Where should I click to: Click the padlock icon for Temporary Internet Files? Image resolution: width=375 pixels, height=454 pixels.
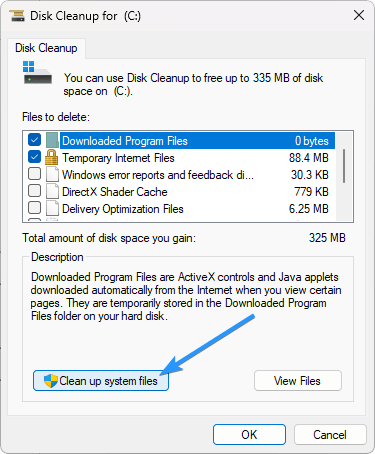click(x=51, y=157)
